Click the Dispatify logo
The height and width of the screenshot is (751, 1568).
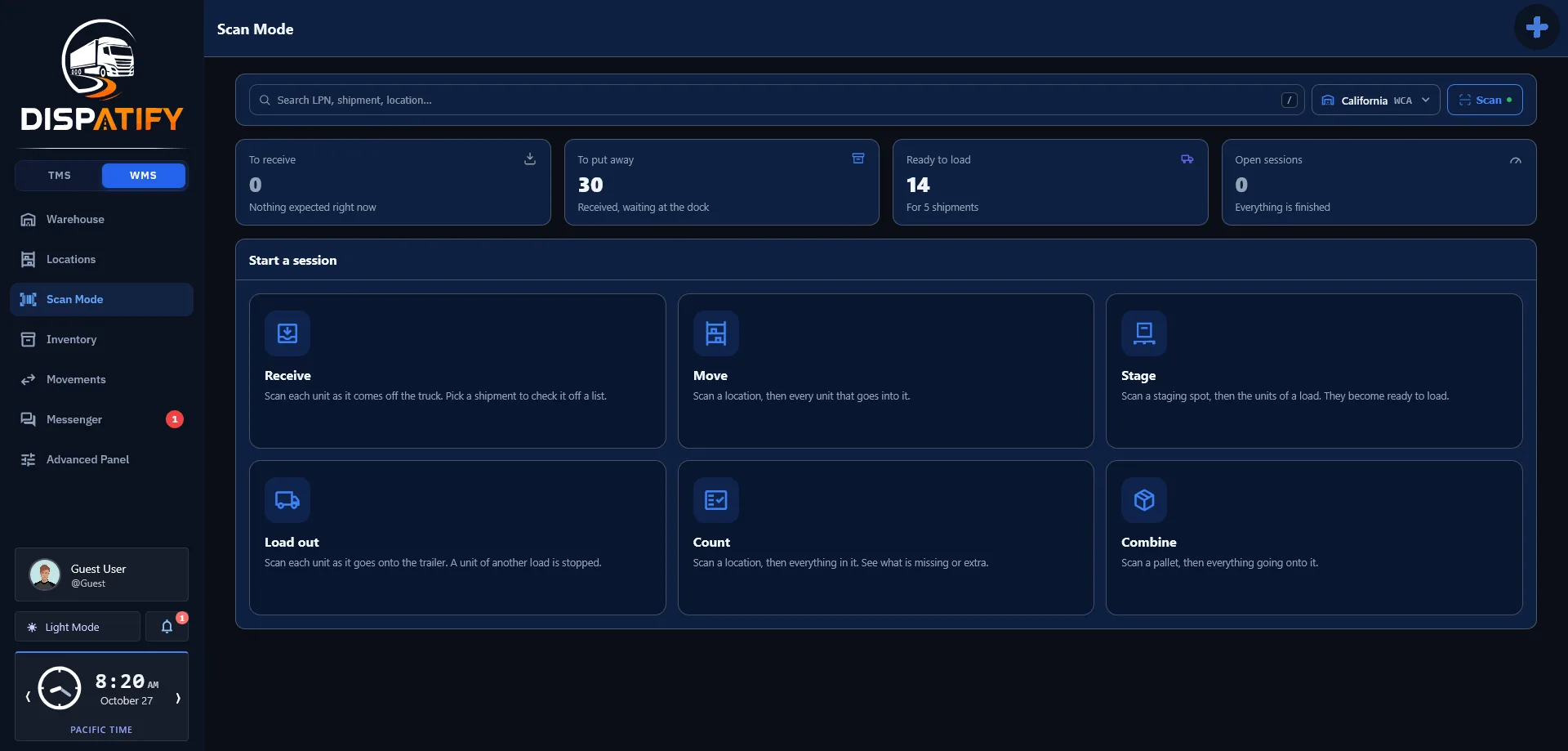102,75
